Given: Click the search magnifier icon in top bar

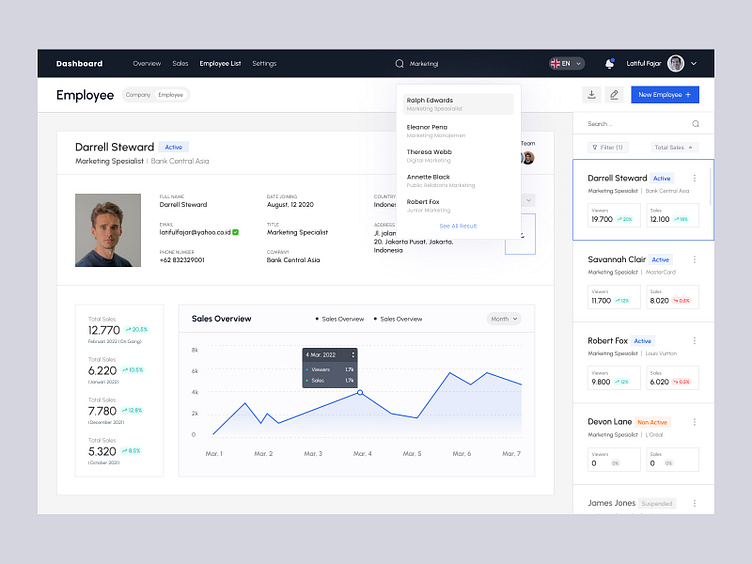Looking at the screenshot, I should point(399,63).
